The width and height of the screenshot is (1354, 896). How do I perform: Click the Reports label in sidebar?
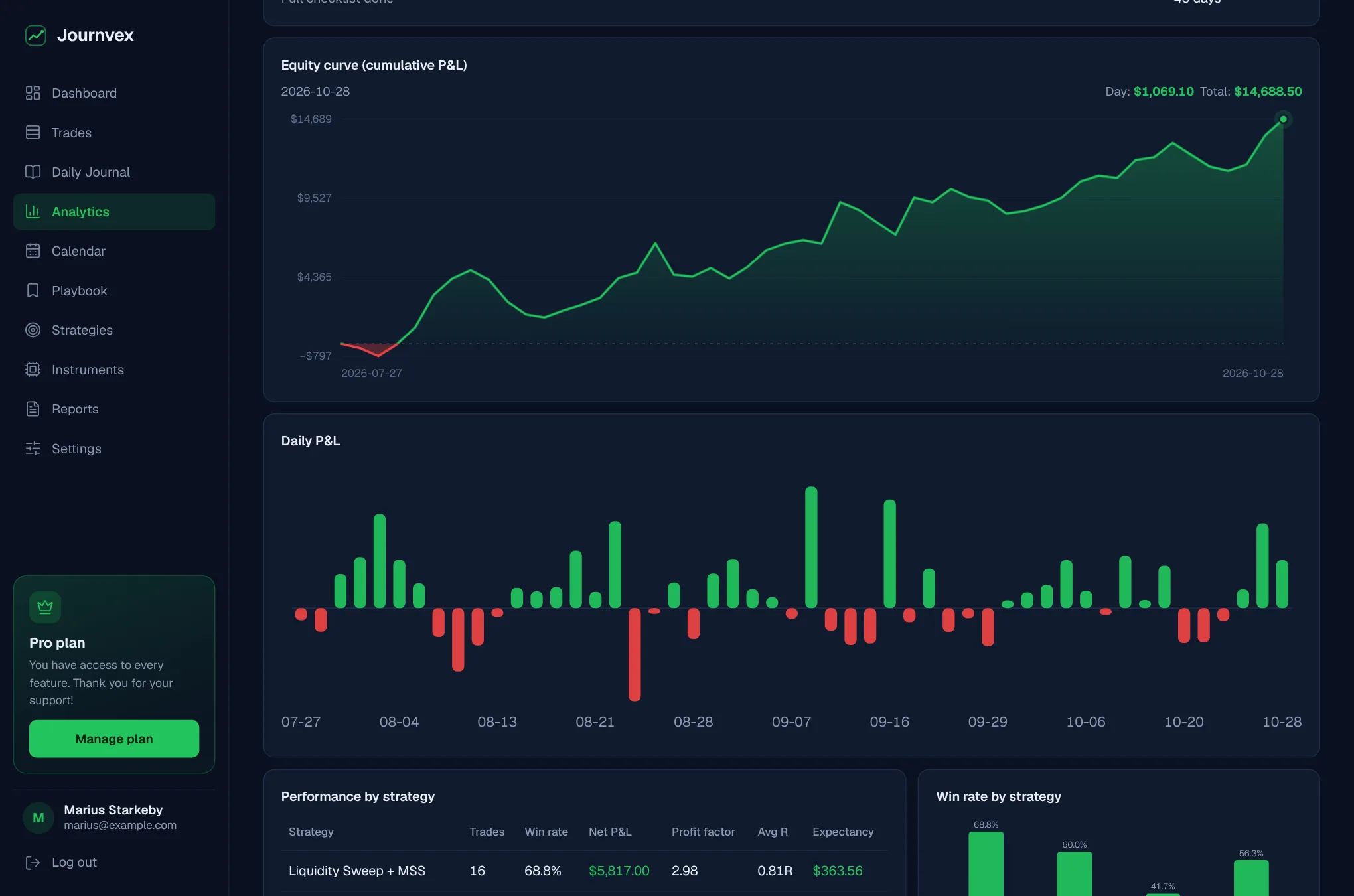pos(75,409)
